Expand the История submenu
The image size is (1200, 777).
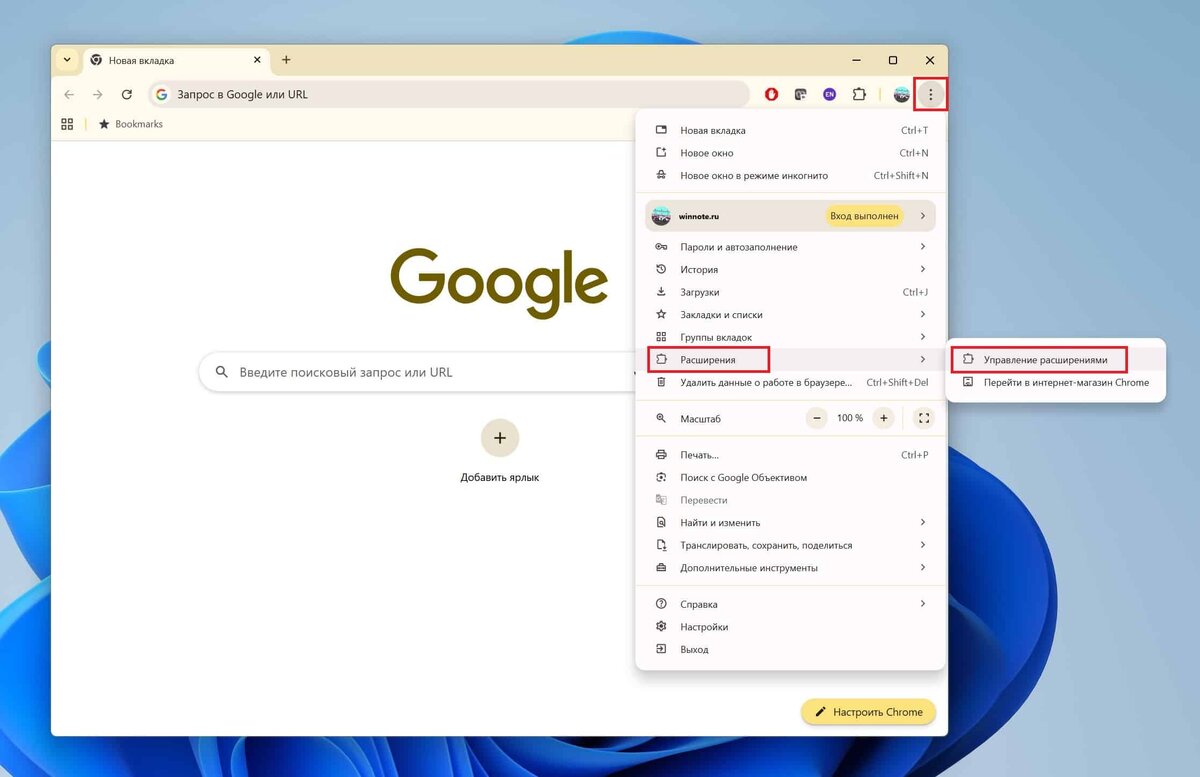pyautogui.click(x=790, y=269)
